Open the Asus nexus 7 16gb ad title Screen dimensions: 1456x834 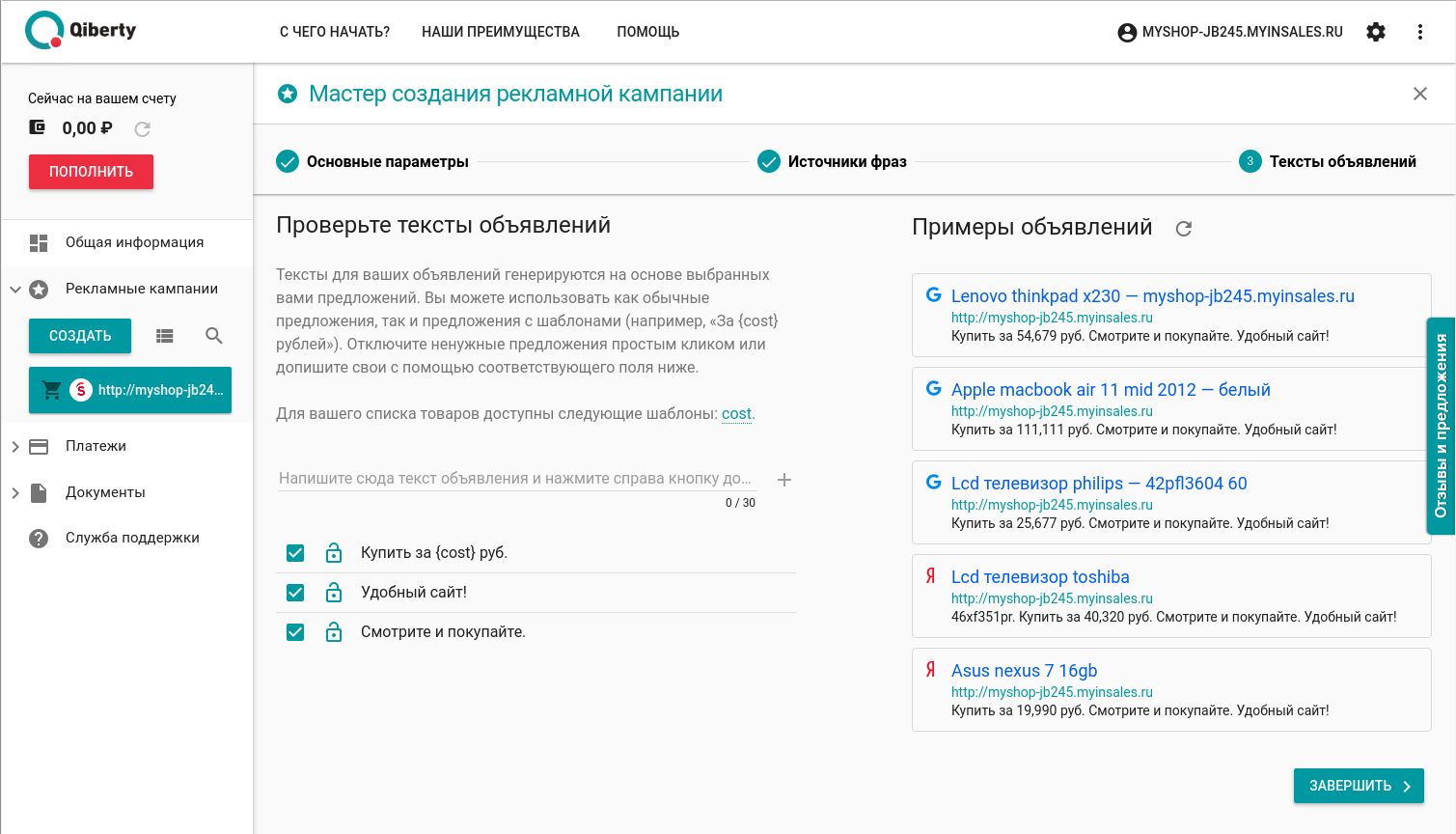point(1025,671)
